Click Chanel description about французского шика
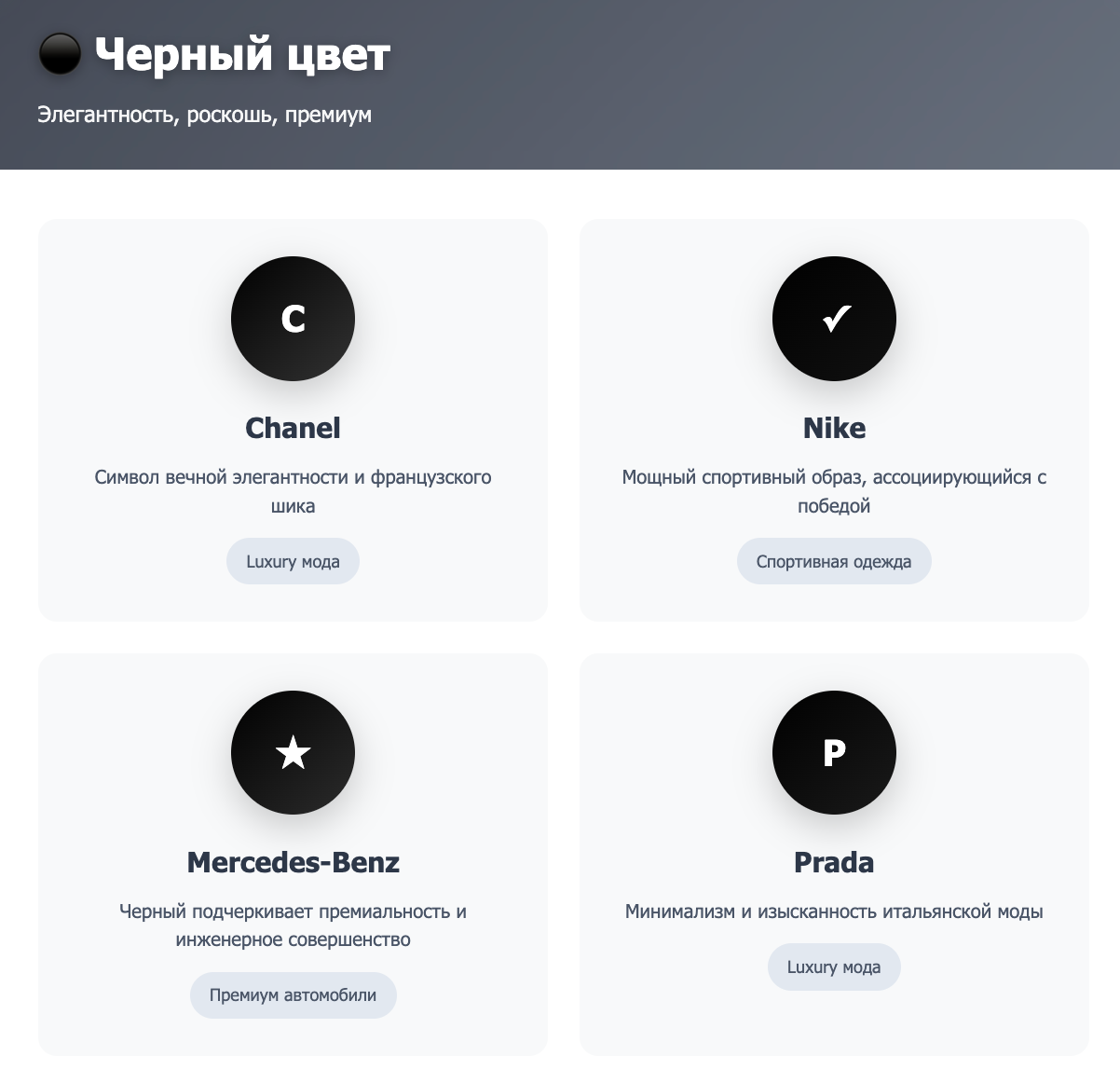The width and height of the screenshot is (1120, 1083). (293, 491)
